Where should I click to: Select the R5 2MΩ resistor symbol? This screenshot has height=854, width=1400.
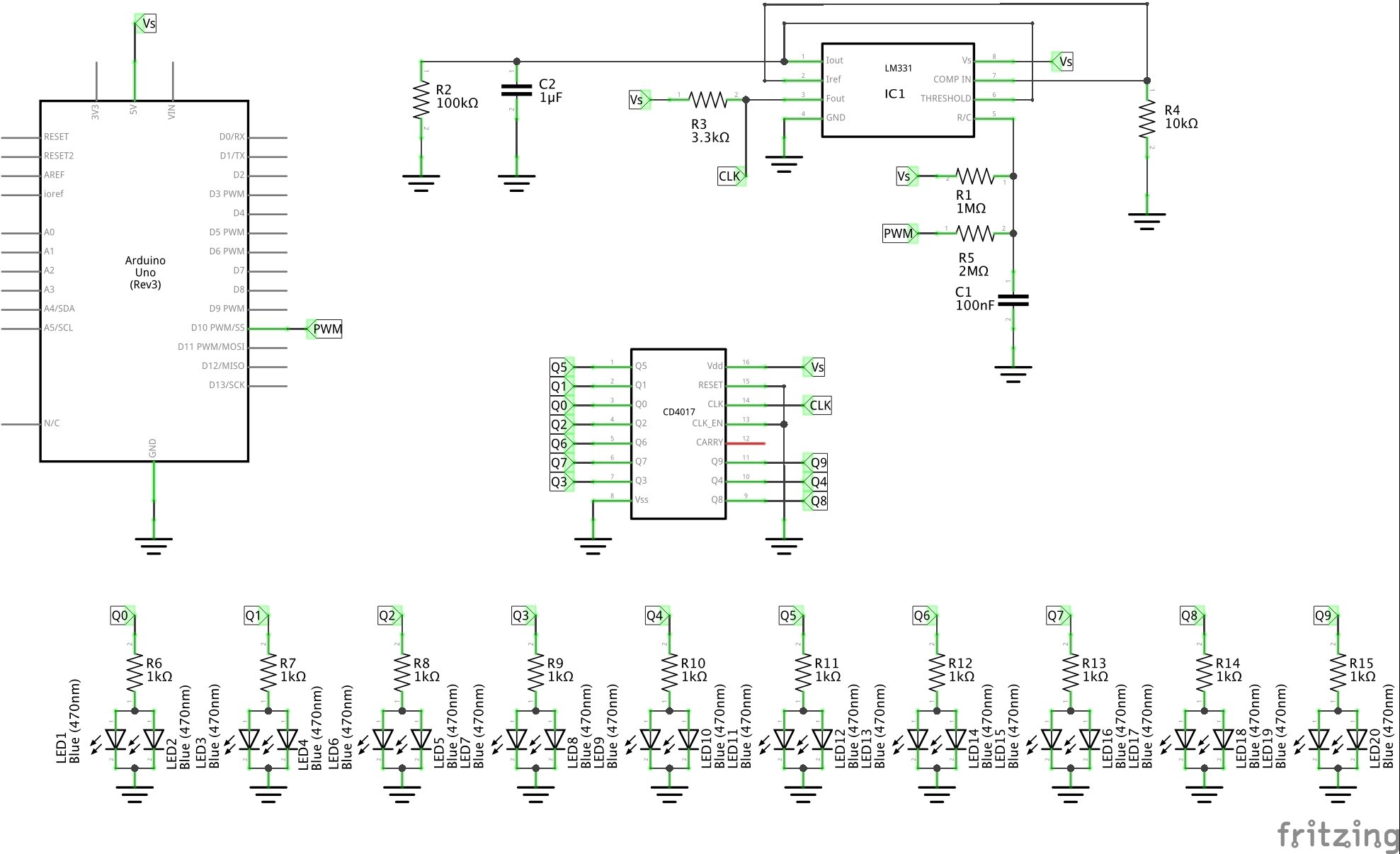975,233
